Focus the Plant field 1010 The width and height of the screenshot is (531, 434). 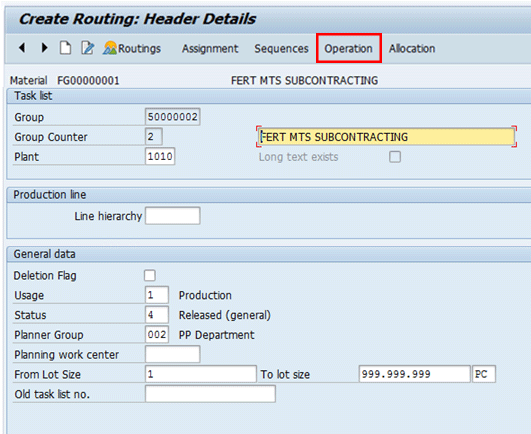pyautogui.click(x=160, y=156)
